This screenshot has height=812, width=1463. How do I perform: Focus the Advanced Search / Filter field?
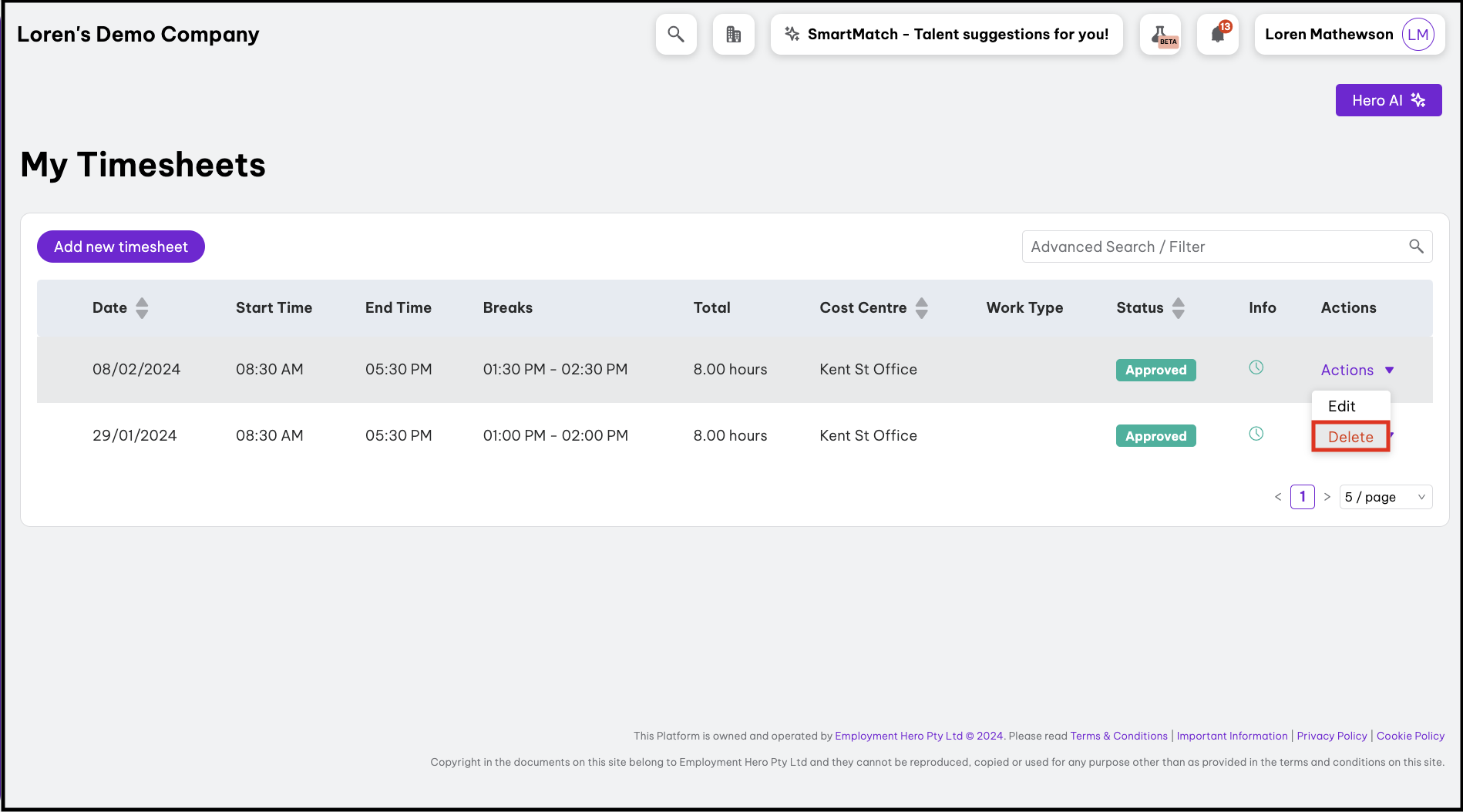[x=1210, y=247]
